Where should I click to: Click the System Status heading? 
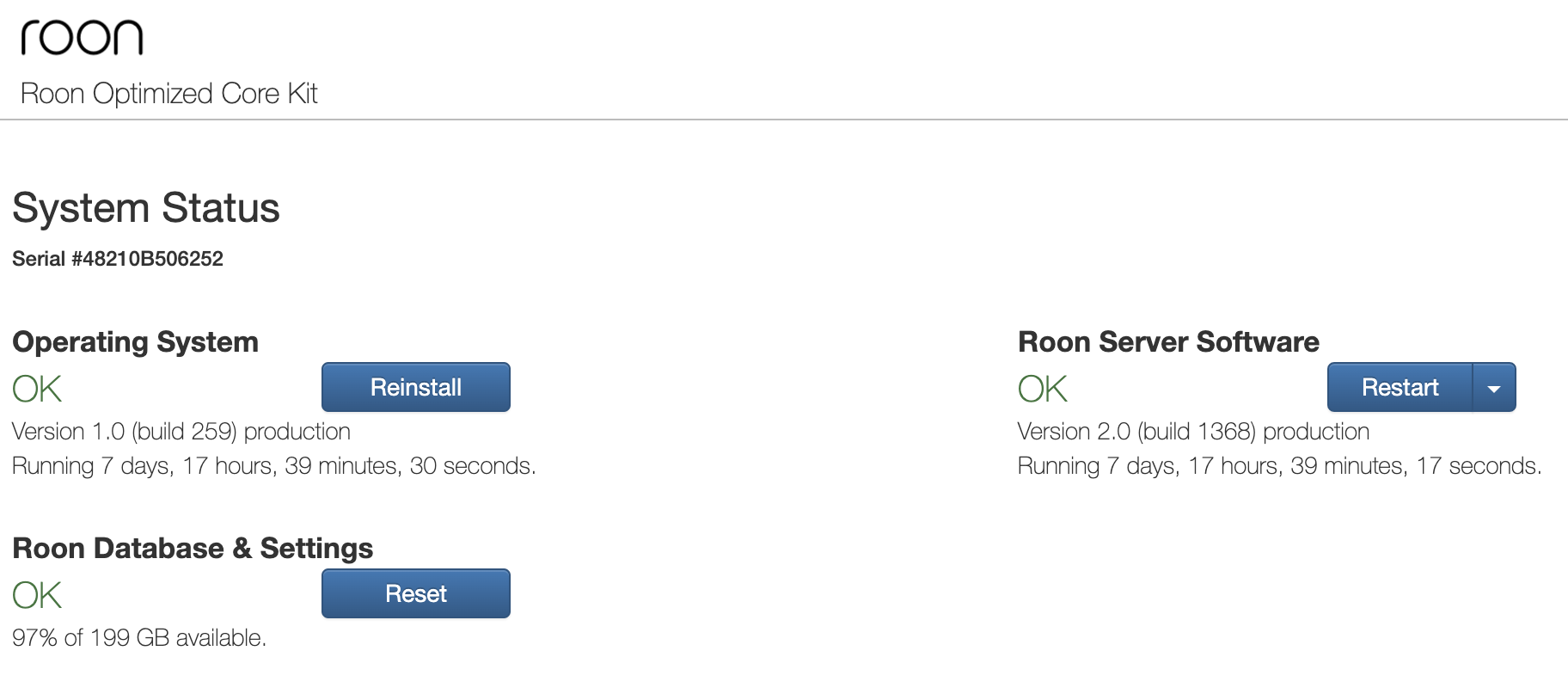coord(146,208)
